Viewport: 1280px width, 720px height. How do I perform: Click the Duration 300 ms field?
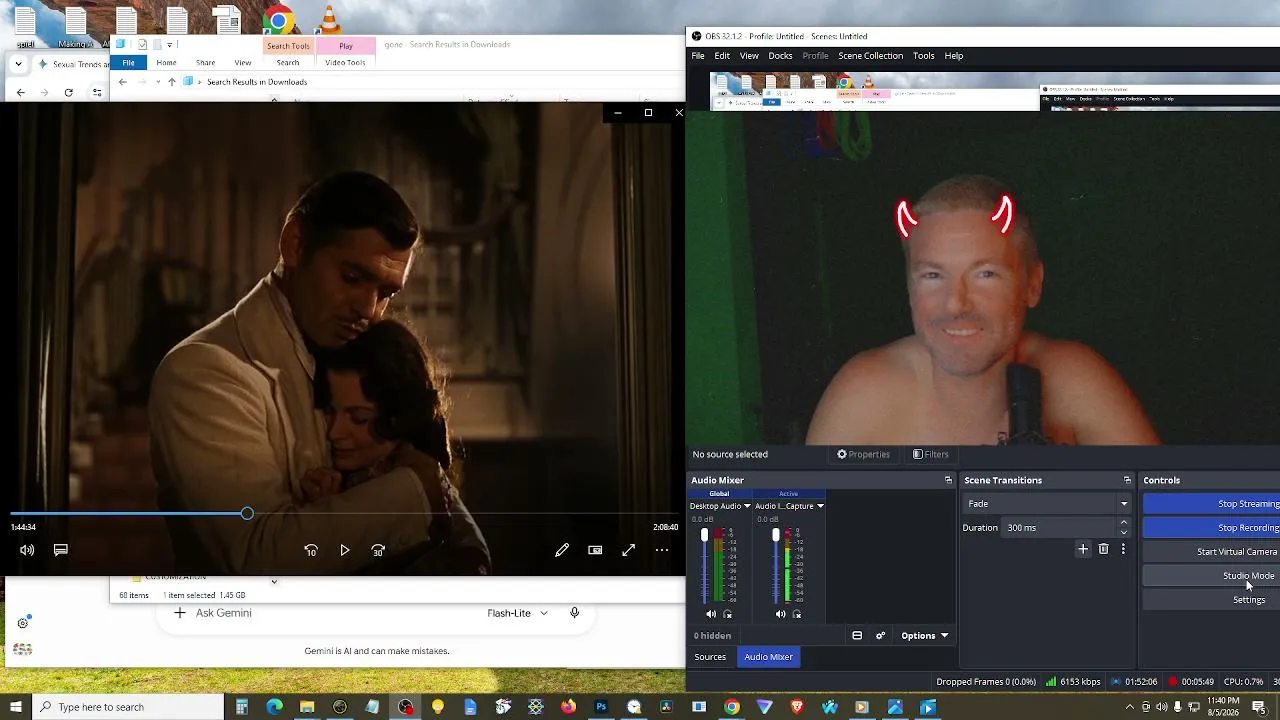point(1059,528)
